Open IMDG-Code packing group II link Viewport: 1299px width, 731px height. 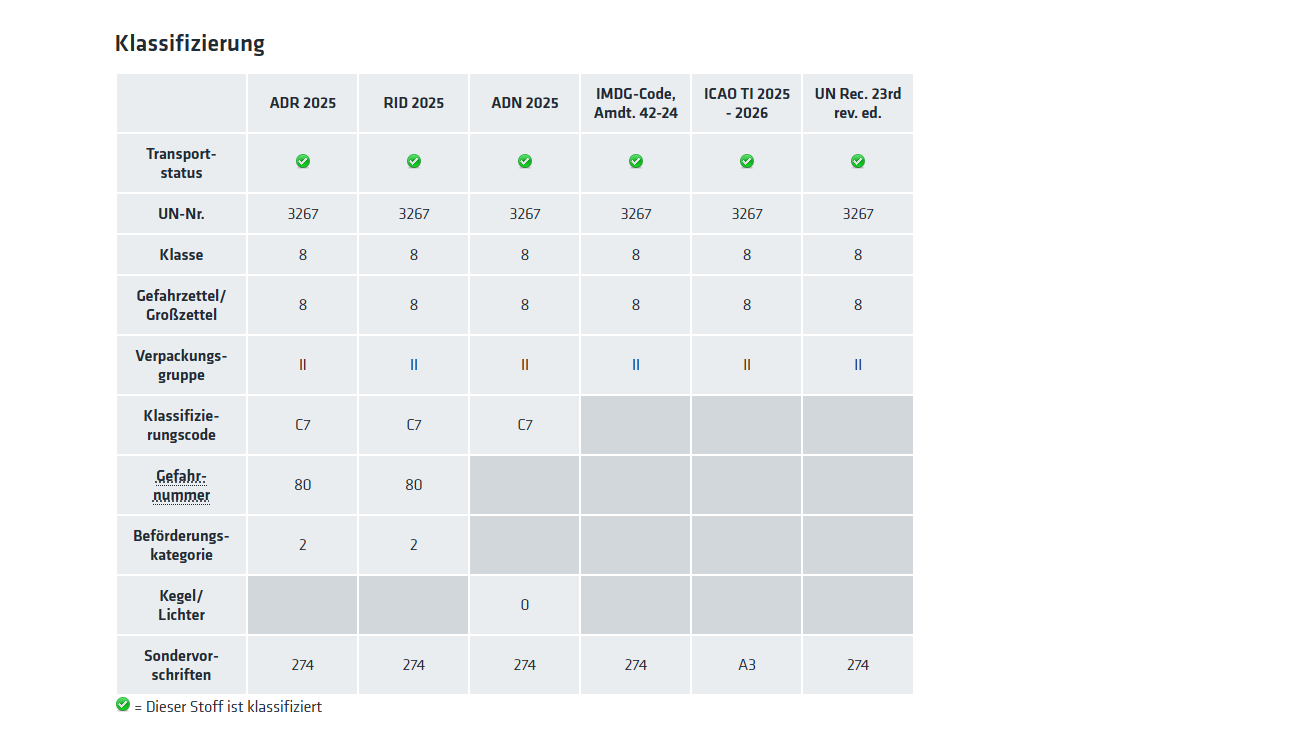636,365
